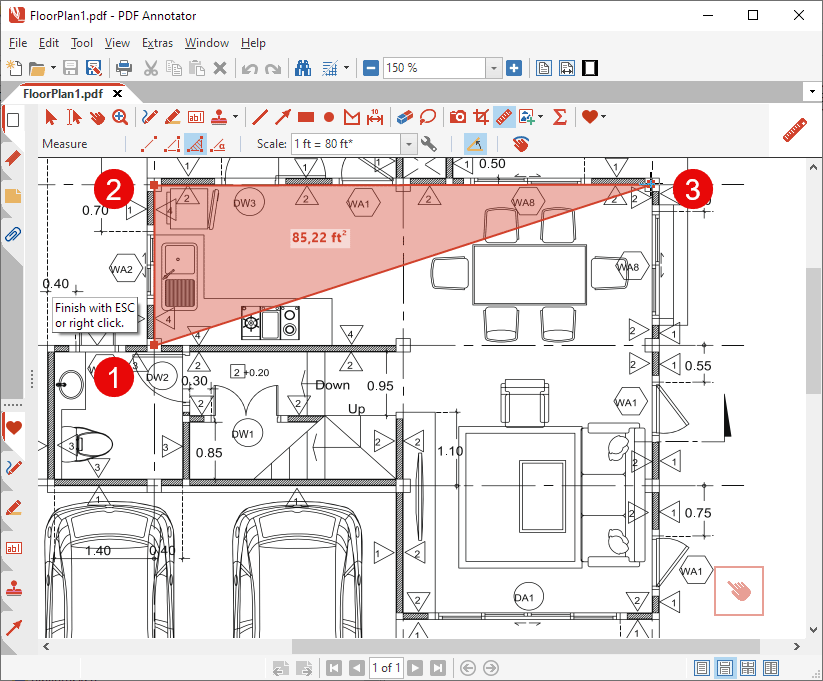Open the Scale dropdown in the Measure bar

click(409, 144)
